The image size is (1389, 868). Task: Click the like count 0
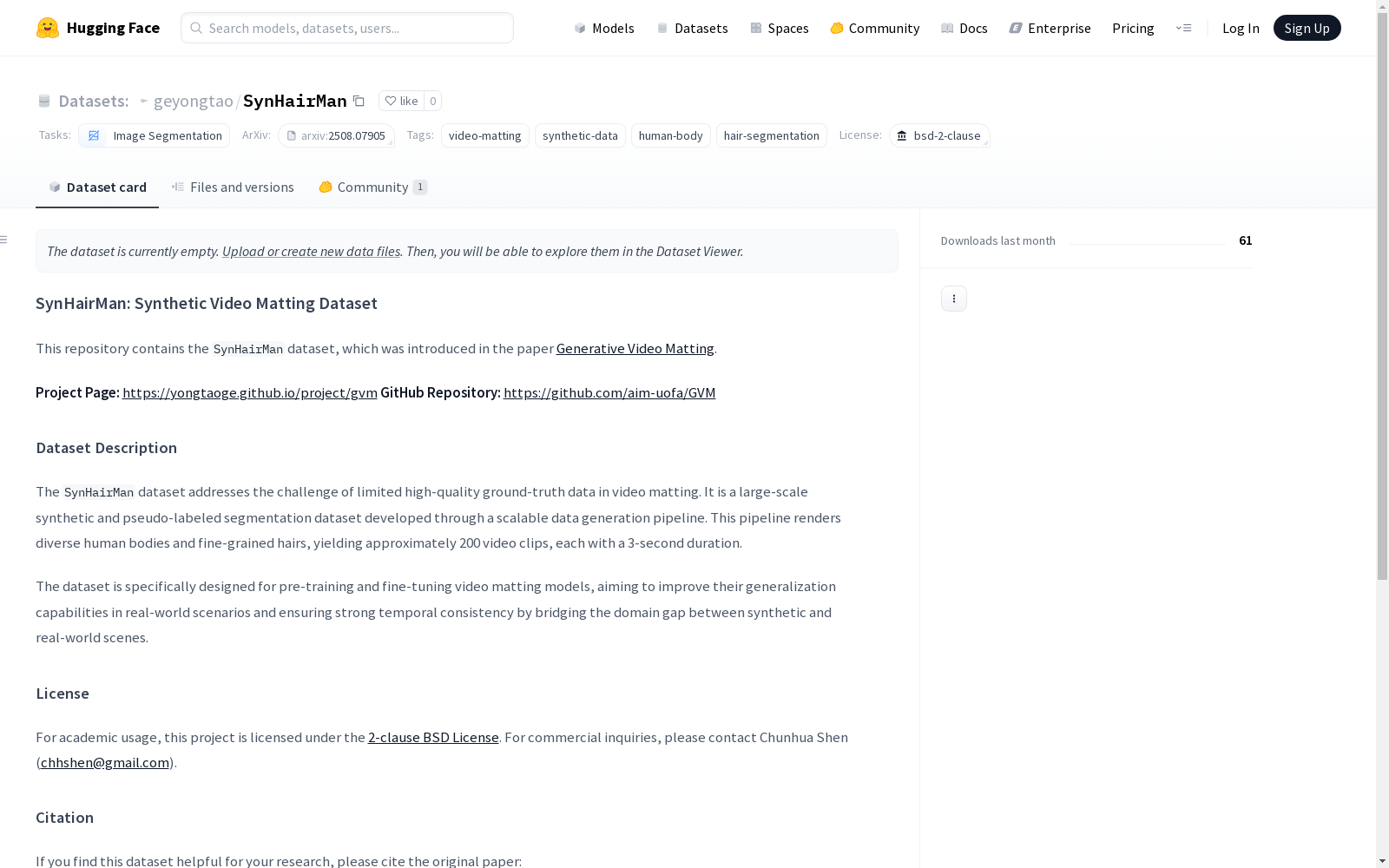pos(432,101)
